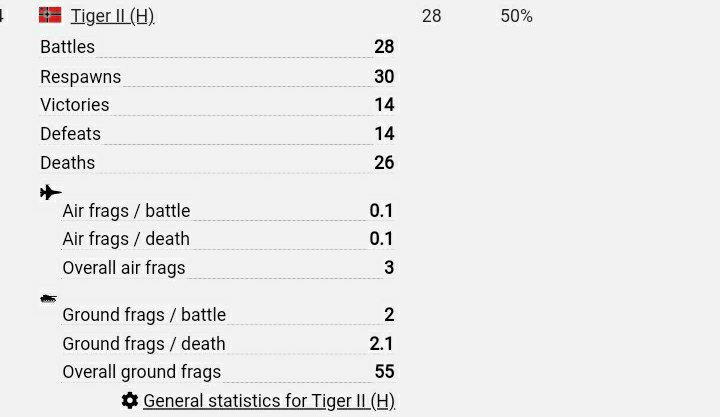Open the Tiger II (H) vehicle link

(112, 16)
